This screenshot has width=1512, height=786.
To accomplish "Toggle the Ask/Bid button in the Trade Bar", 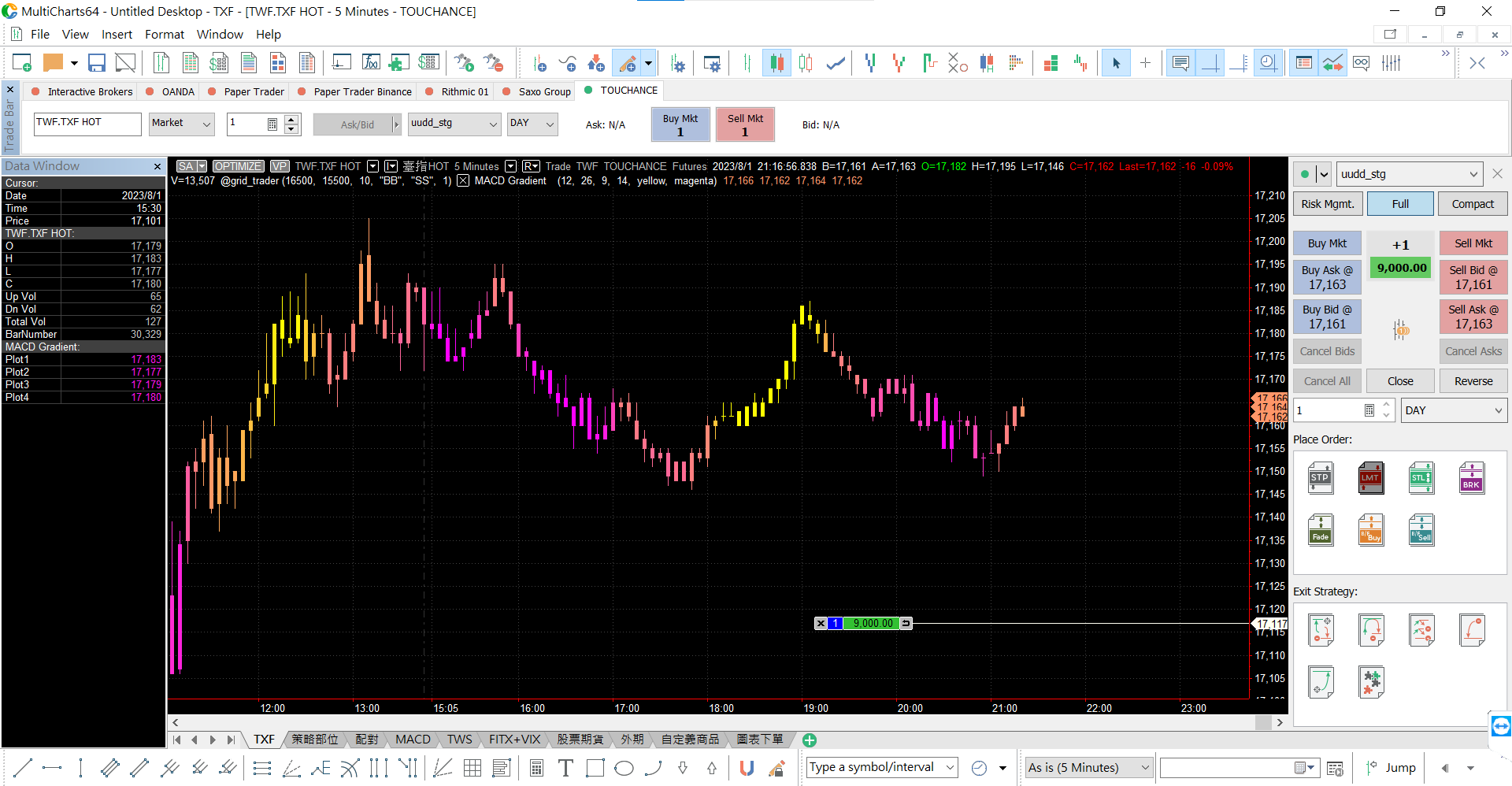I will [x=358, y=124].
